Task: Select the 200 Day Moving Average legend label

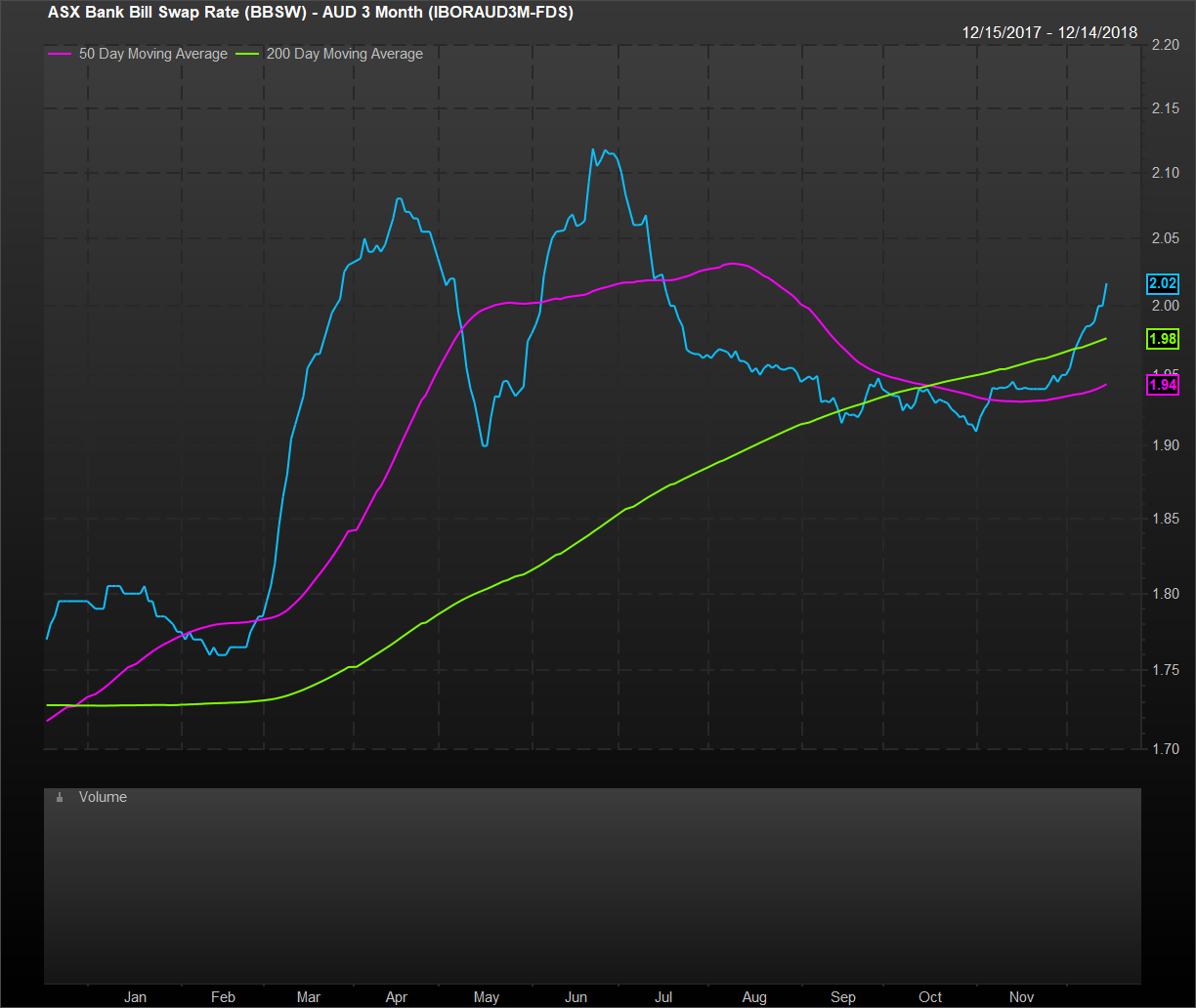Action: pyautogui.click(x=344, y=55)
